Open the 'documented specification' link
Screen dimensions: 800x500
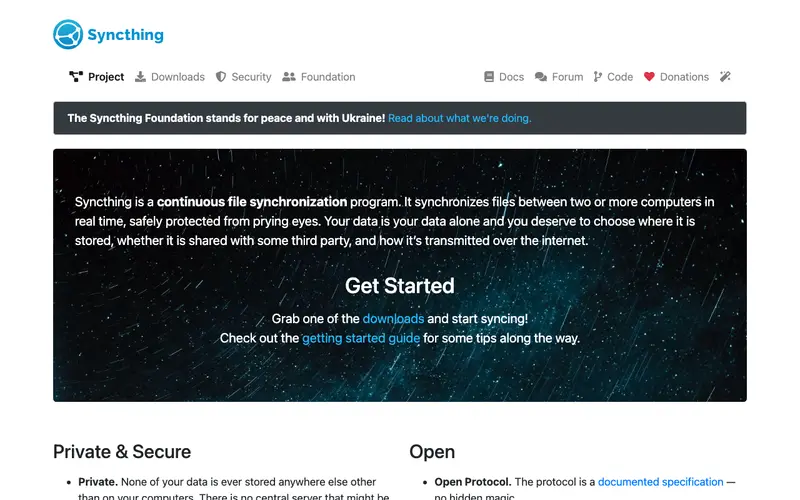pyautogui.click(x=661, y=482)
